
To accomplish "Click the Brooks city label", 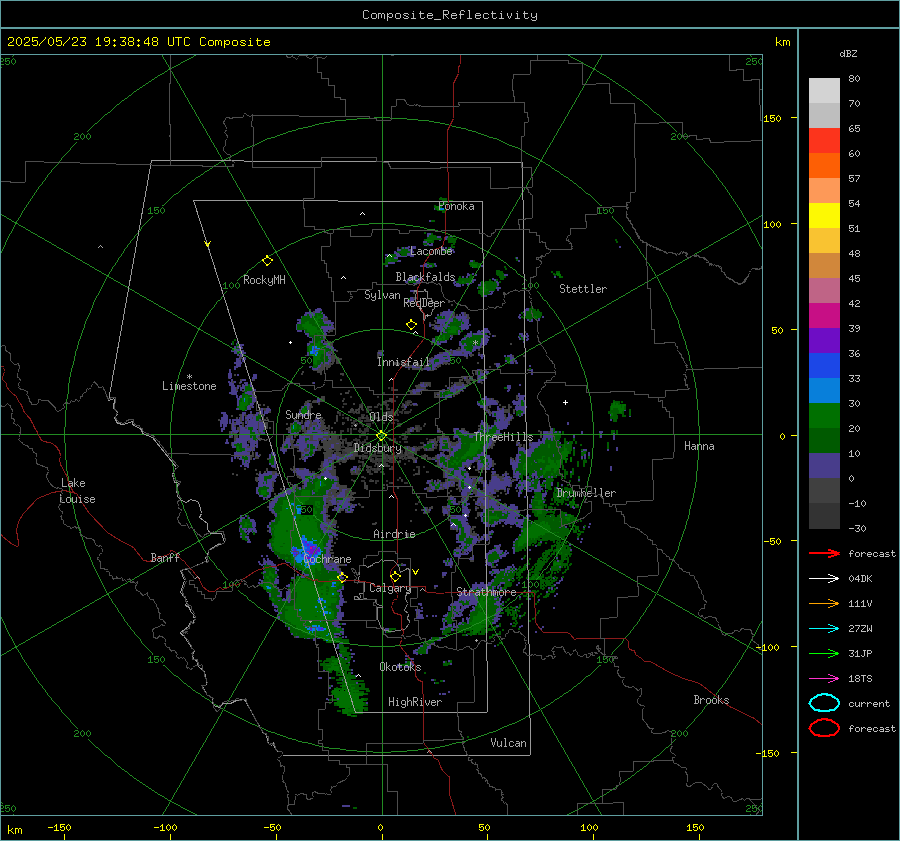I will click(711, 700).
